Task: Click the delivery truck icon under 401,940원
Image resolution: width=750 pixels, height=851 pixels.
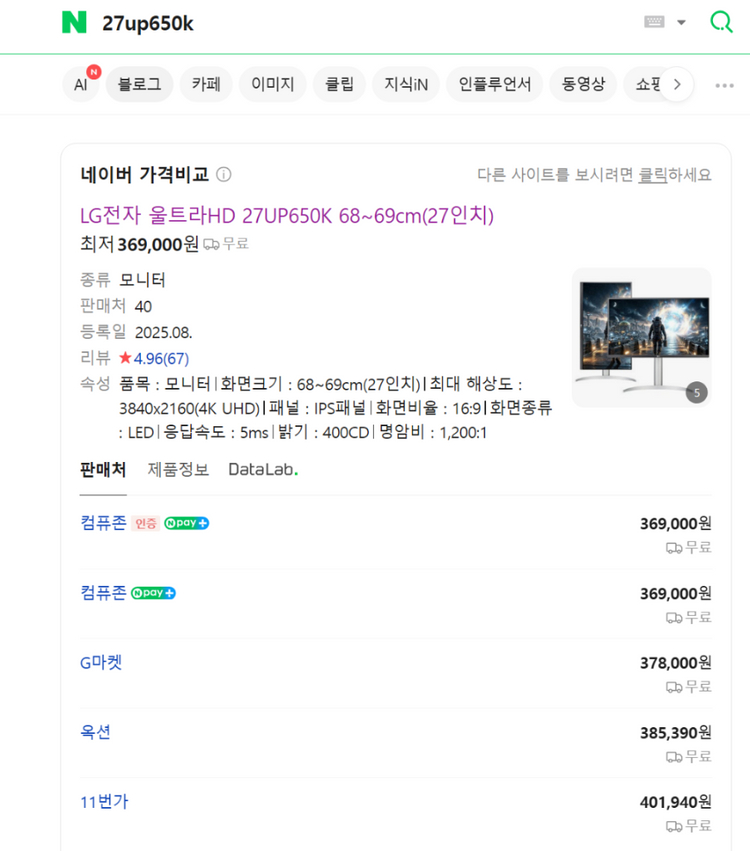Action: [674, 827]
